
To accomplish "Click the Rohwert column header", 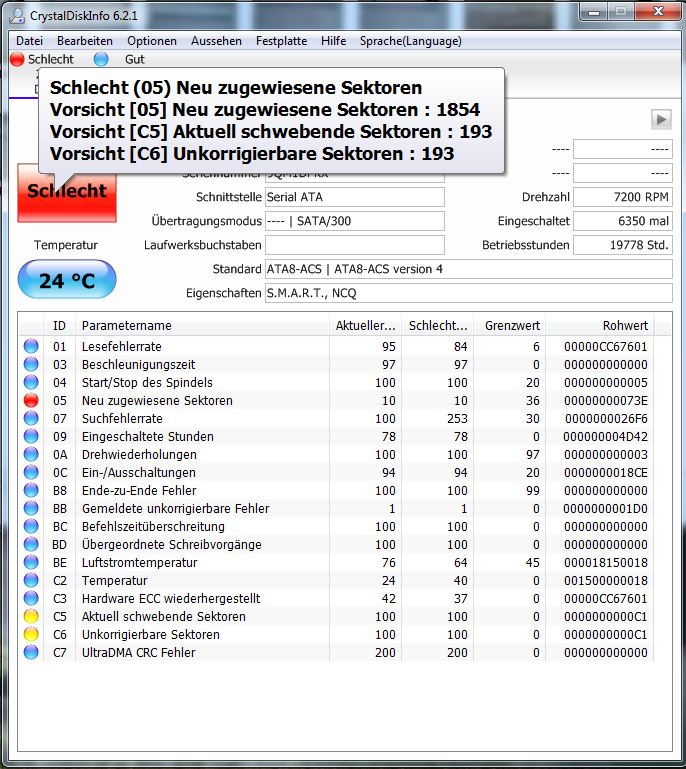I will click(x=600, y=326).
